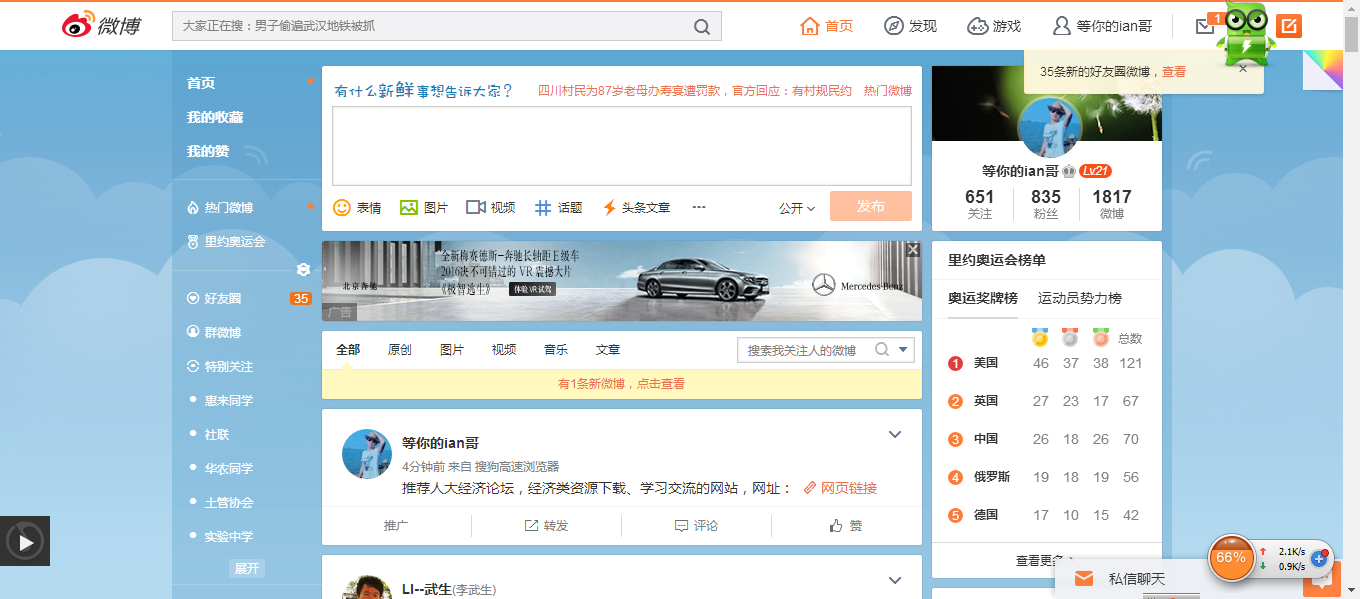Open sidebar group settings gear icon
Image resolution: width=1360 pixels, height=599 pixels.
click(x=303, y=270)
